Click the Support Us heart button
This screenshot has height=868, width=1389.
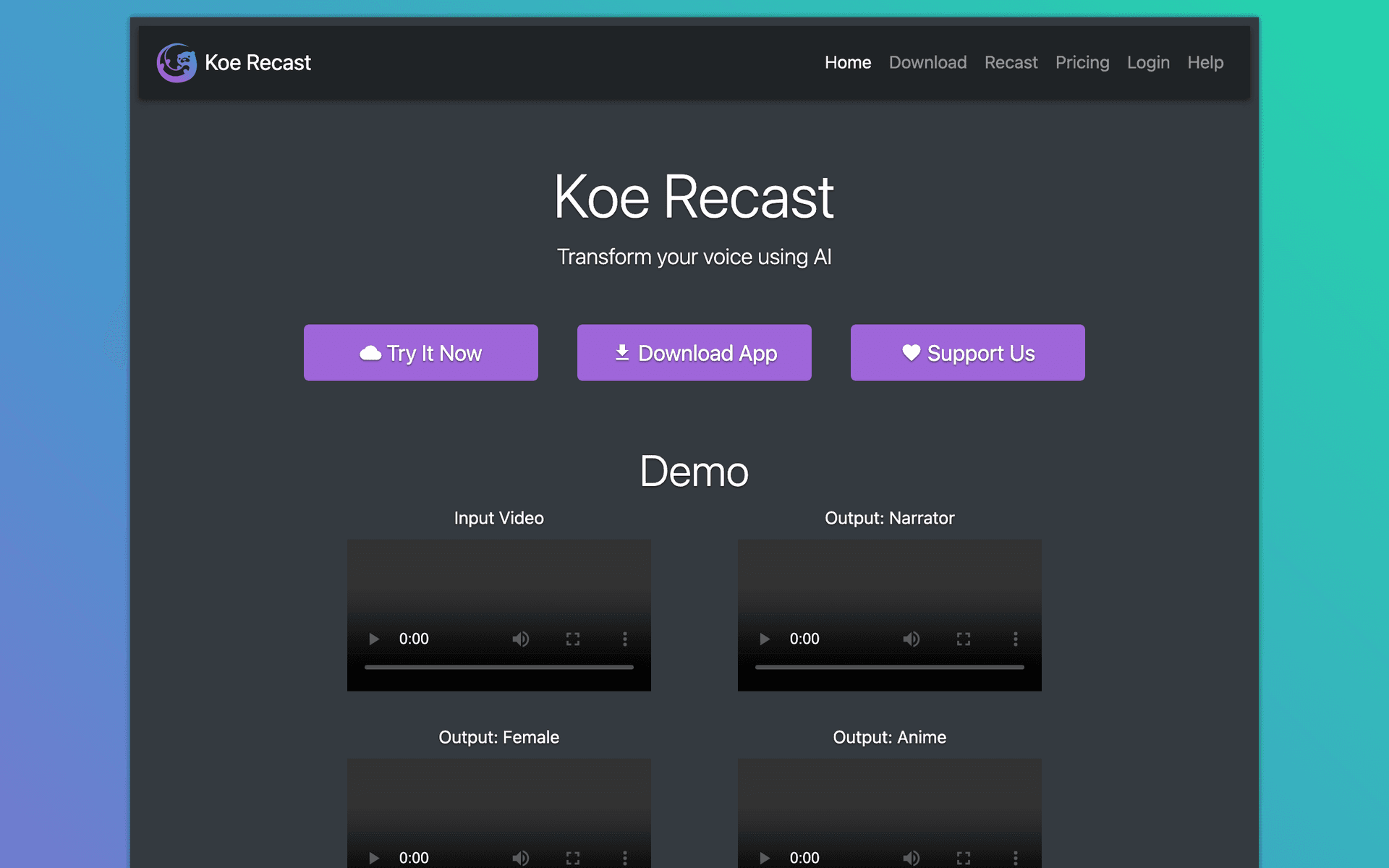968,353
